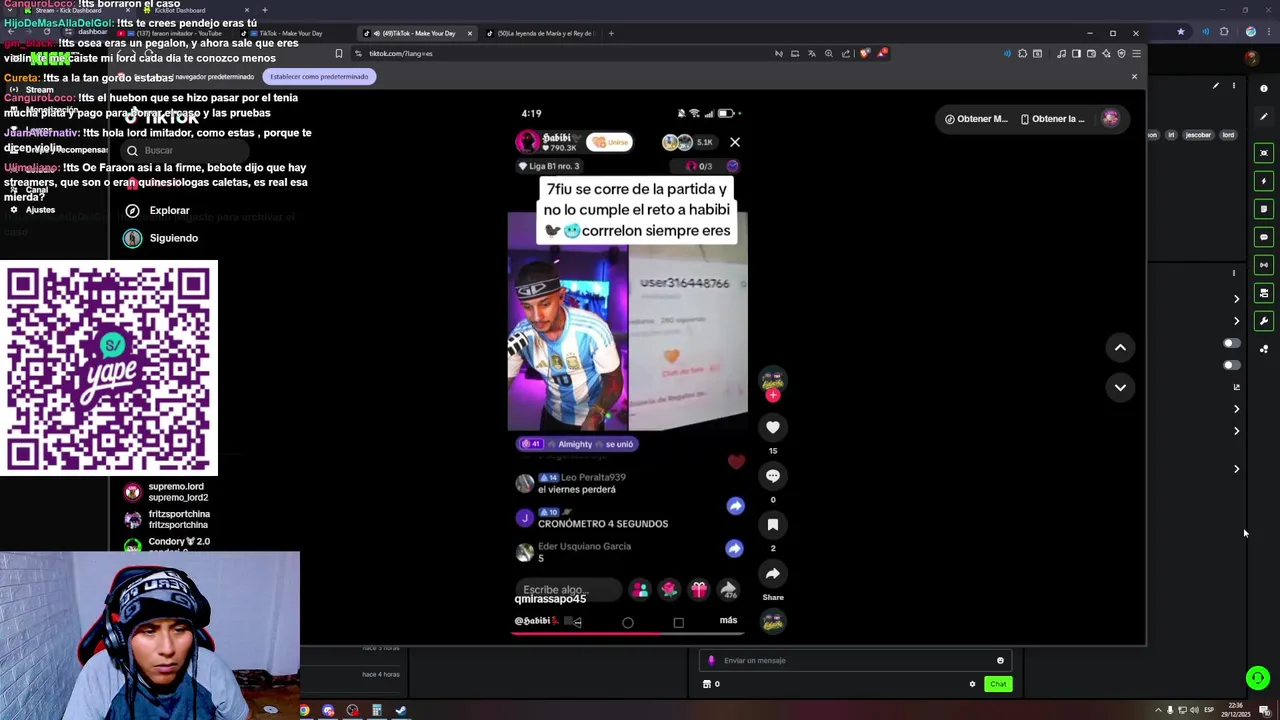Open a new browser tab with the plus button
Screen dimensions: 1280x720
tap(612, 33)
